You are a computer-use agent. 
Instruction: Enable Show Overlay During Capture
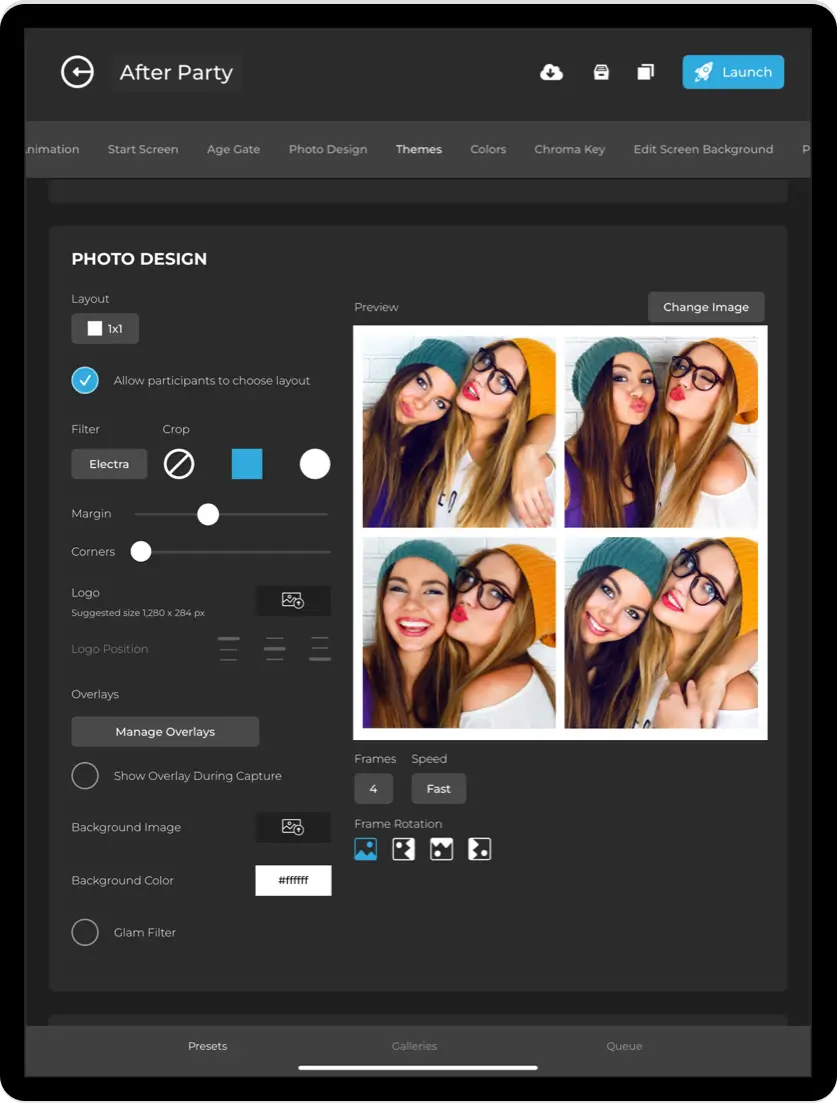pos(85,775)
